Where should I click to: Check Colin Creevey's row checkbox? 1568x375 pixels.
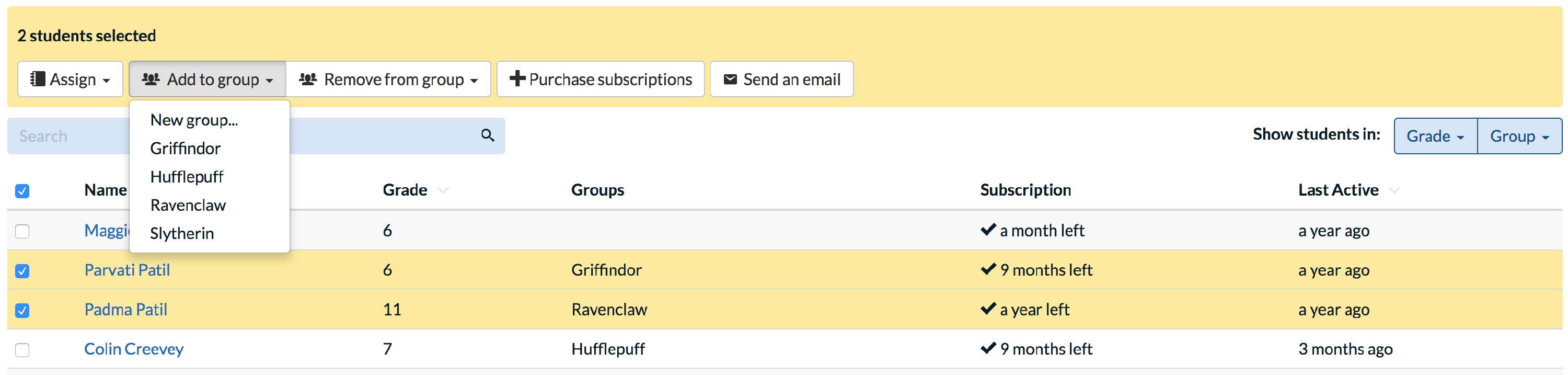tap(22, 350)
